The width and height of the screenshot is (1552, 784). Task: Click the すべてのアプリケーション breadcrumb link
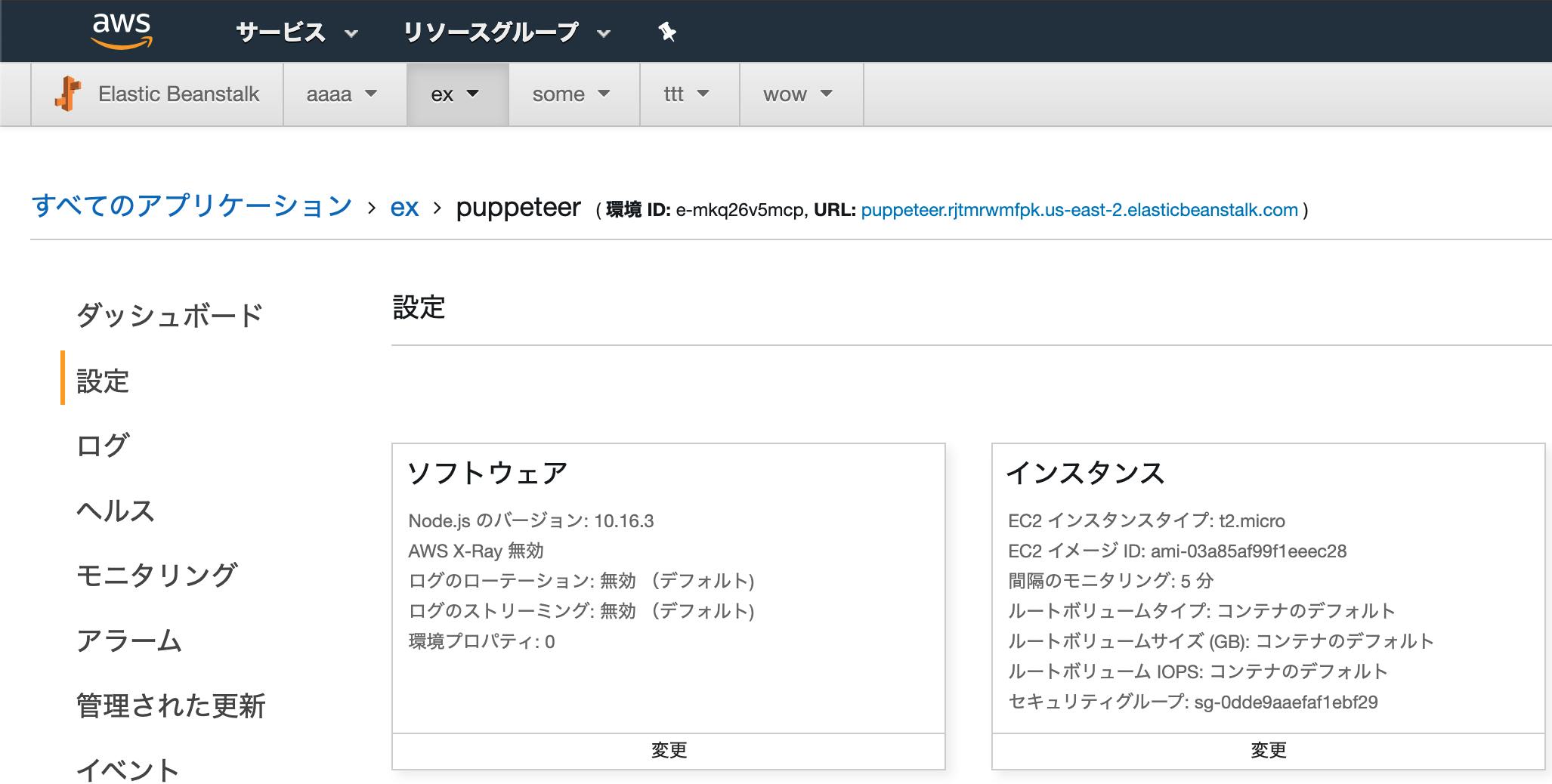[x=192, y=206]
